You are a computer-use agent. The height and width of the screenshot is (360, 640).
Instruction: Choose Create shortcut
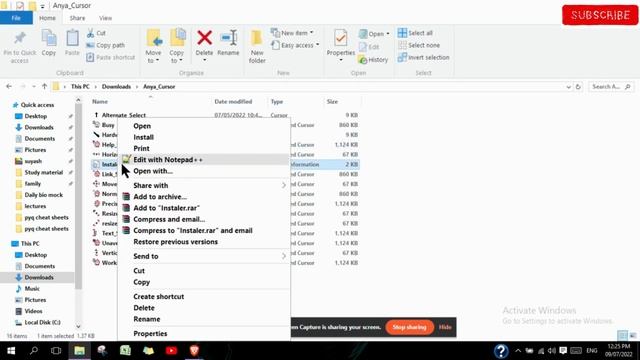click(x=158, y=297)
